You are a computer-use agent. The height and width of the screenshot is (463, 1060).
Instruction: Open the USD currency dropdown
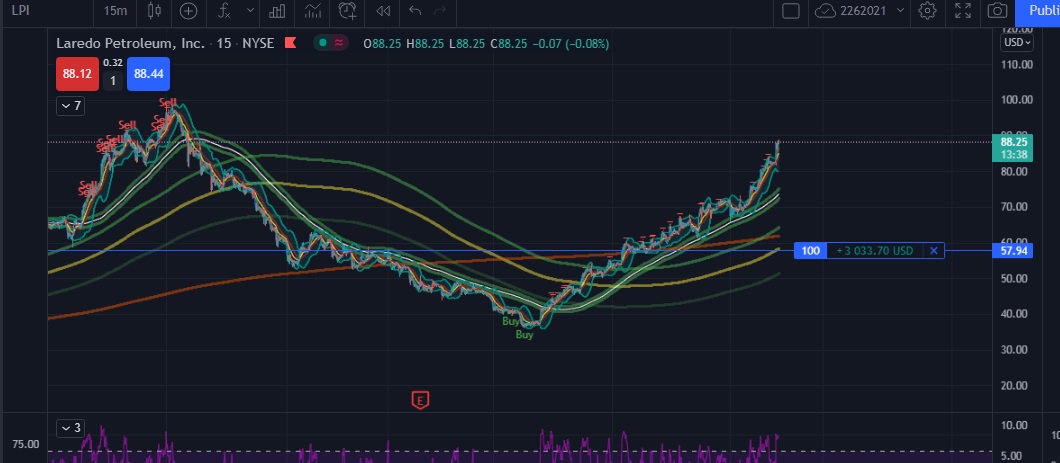click(1017, 42)
